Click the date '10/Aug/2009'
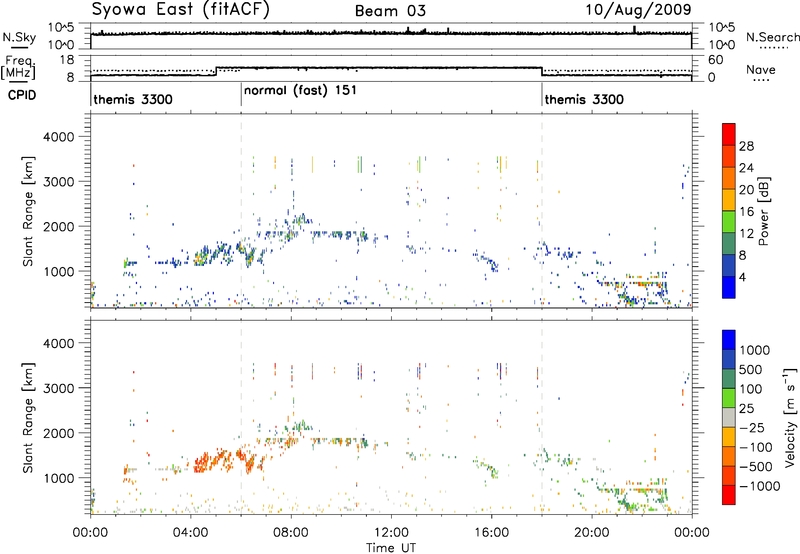 tap(638, 10)
